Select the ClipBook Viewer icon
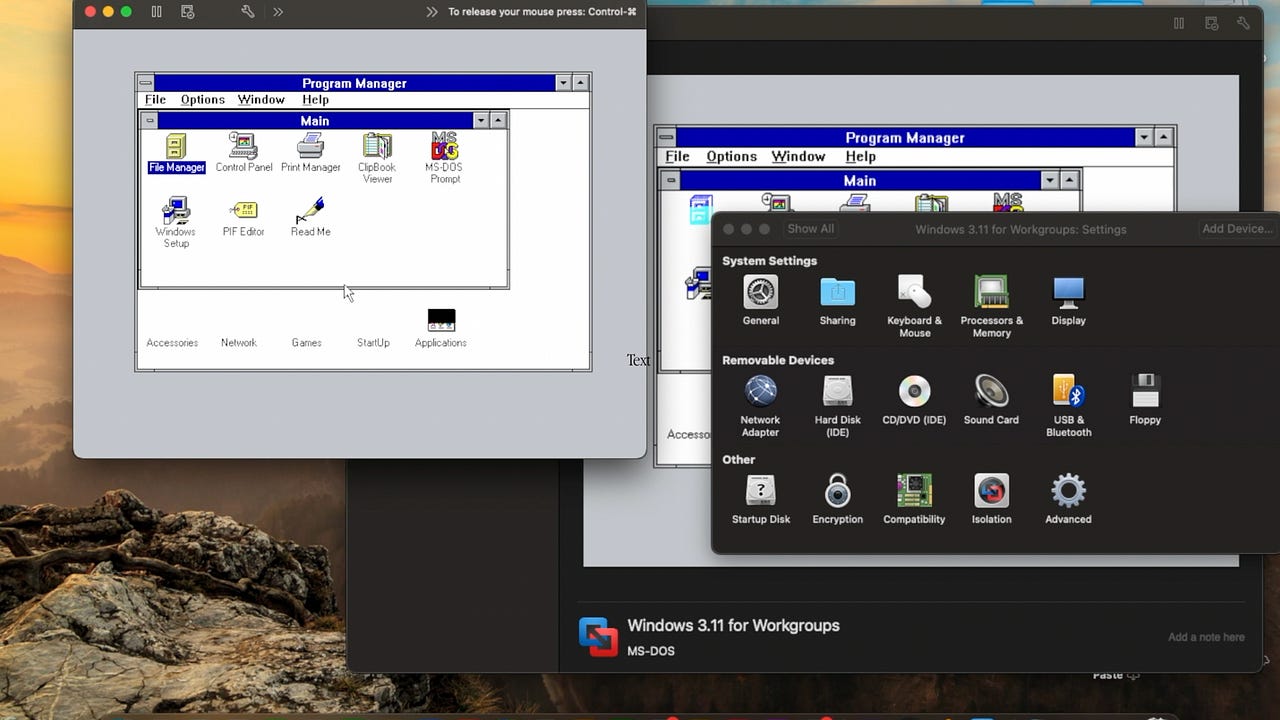This screenshot has width=1280, height=720. tap(377, 159)
